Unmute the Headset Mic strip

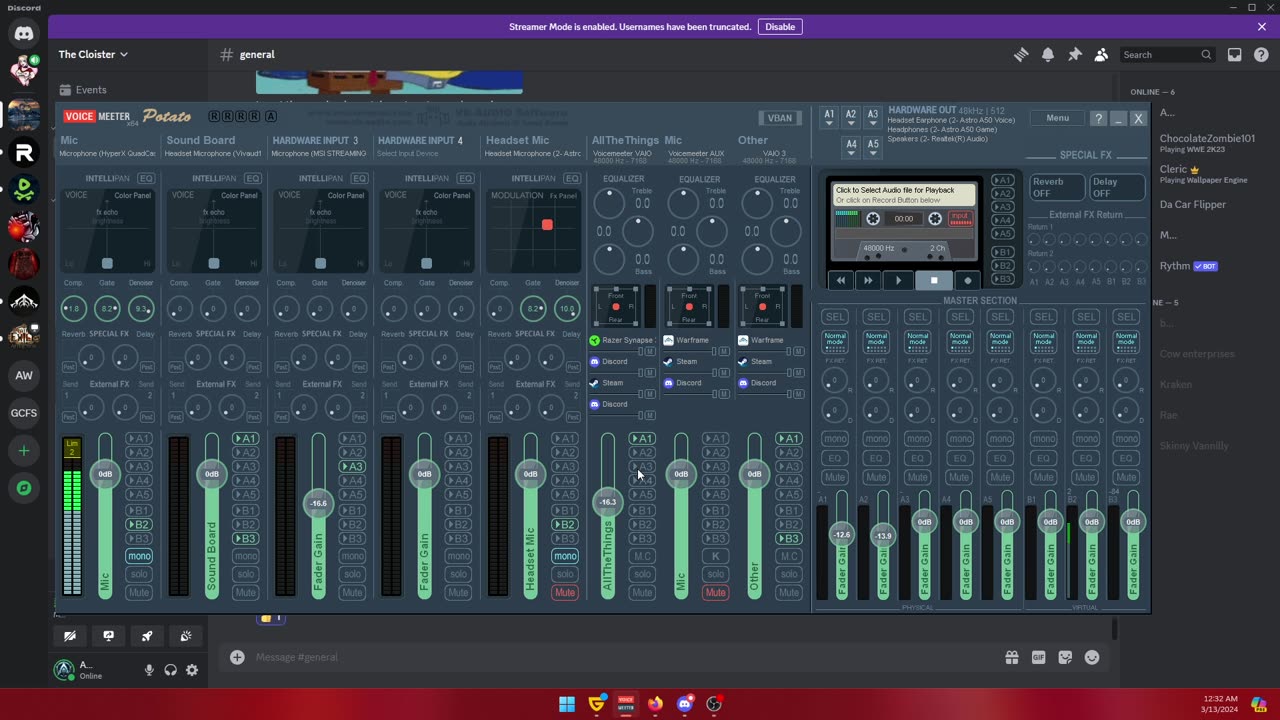pos(565,592)
